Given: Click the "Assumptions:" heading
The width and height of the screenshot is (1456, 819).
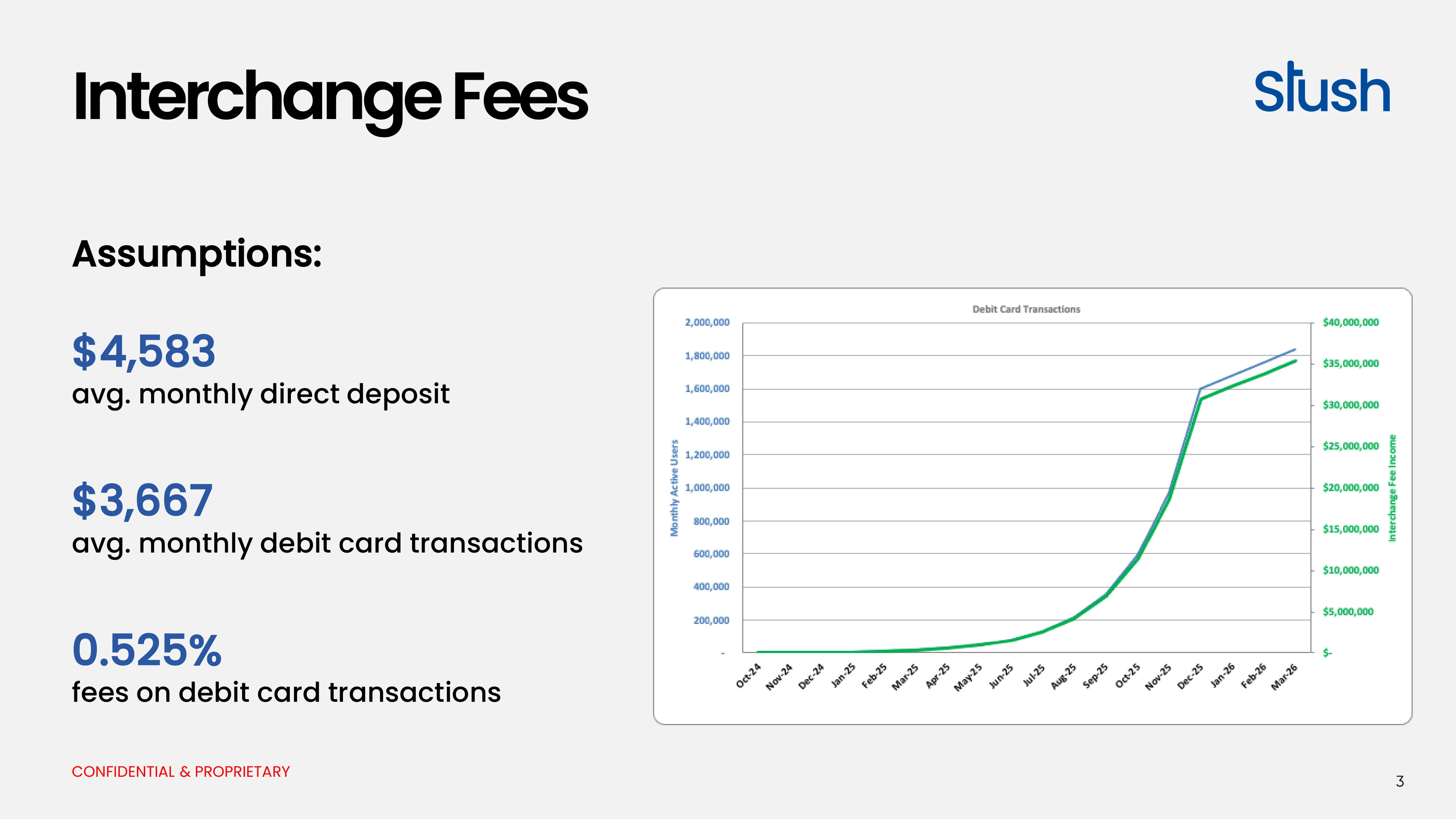Looking at the screenshot, I should 197,254.
